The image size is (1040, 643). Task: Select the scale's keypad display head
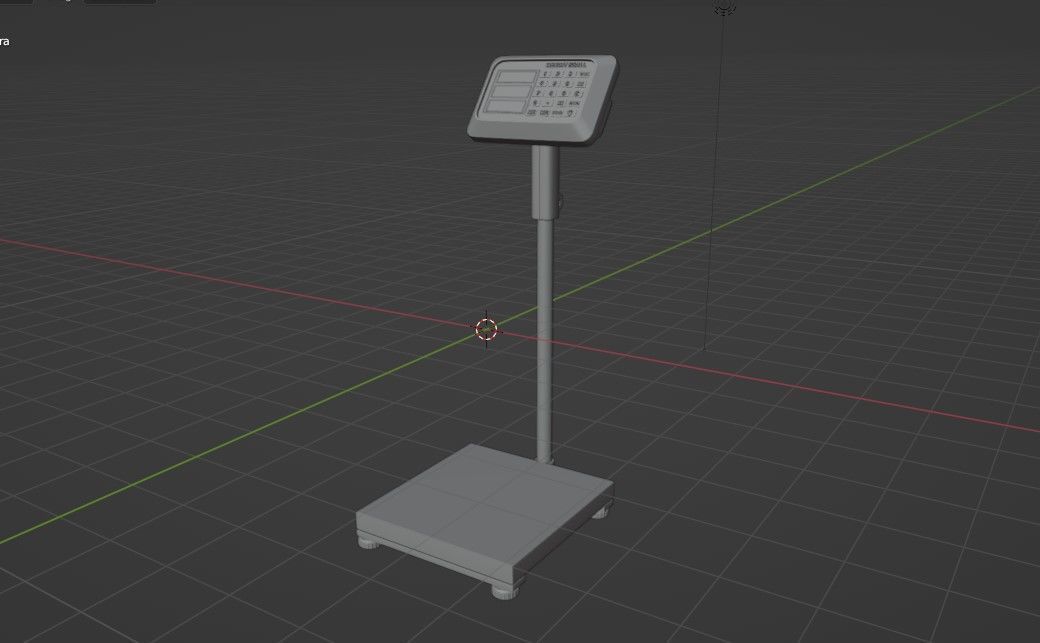pos(543,100)
